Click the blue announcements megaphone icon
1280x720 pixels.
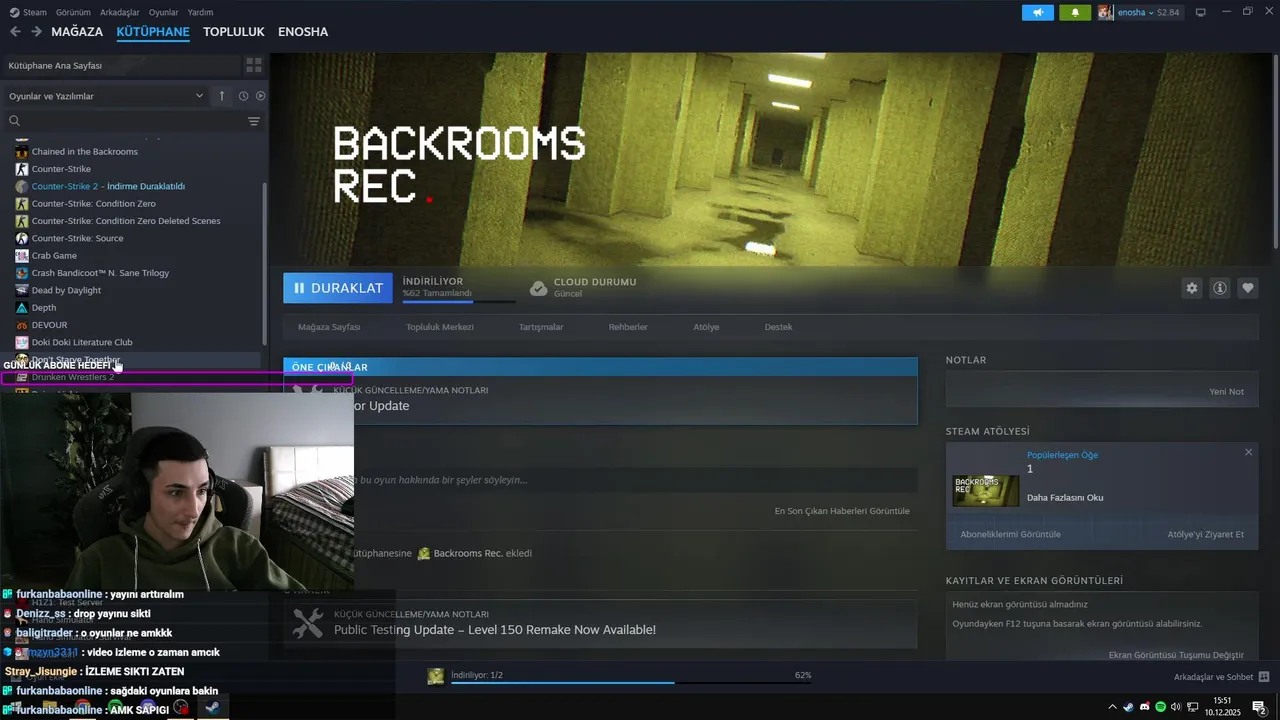point(1038,12)
